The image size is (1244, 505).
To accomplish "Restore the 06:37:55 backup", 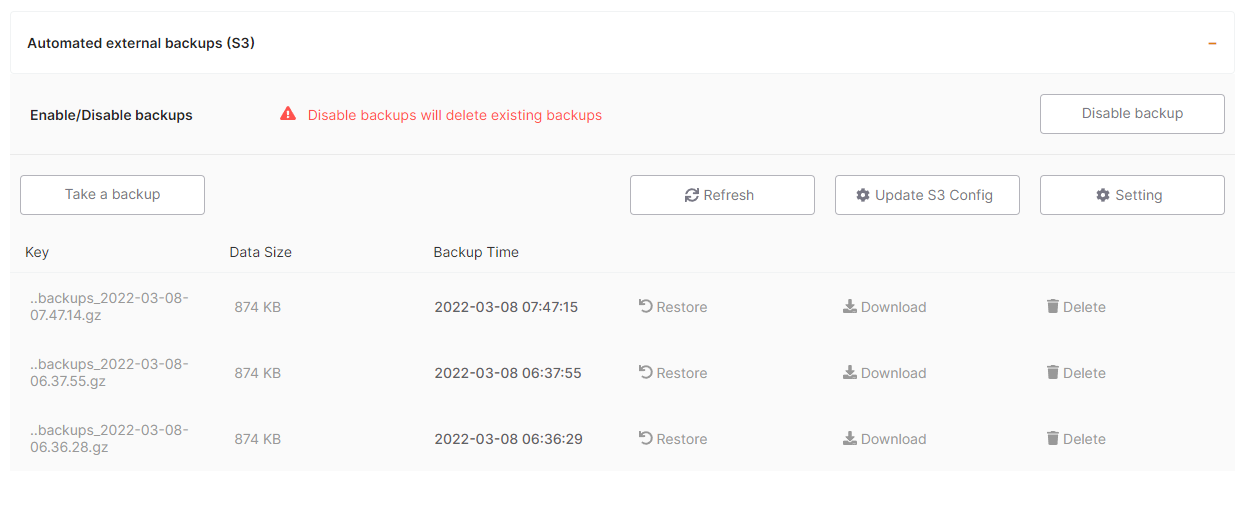I will tap(673, 373).
